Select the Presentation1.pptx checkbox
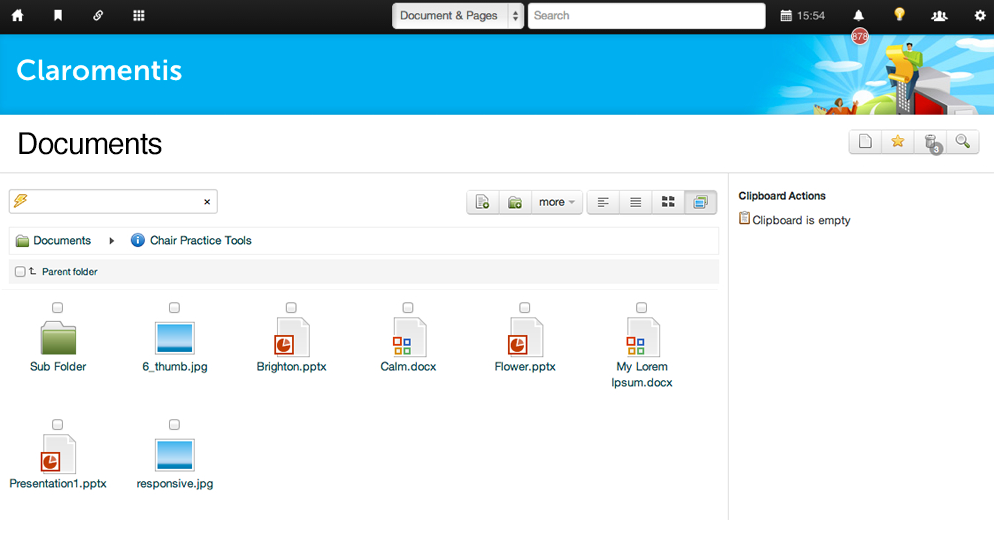The width and height of the screenshot is (994, 546). tap(58, 424)
